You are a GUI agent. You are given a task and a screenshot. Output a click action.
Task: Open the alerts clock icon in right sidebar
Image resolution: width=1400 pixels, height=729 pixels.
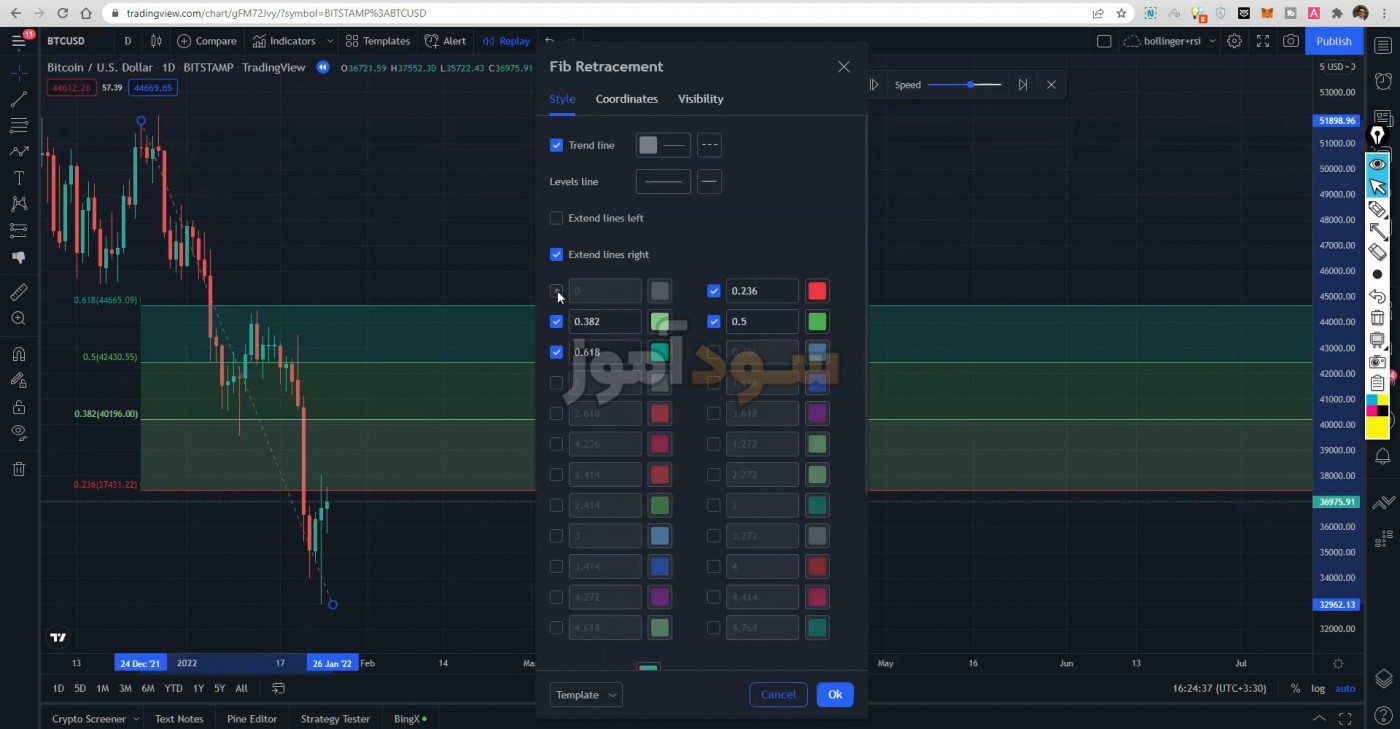tap(1383, 81)
